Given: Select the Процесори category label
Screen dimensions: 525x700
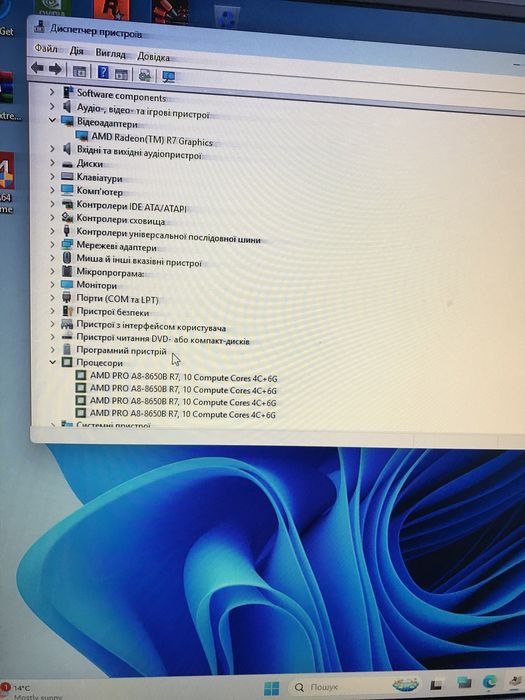Looking at the screenshot, I should (99, 363).
